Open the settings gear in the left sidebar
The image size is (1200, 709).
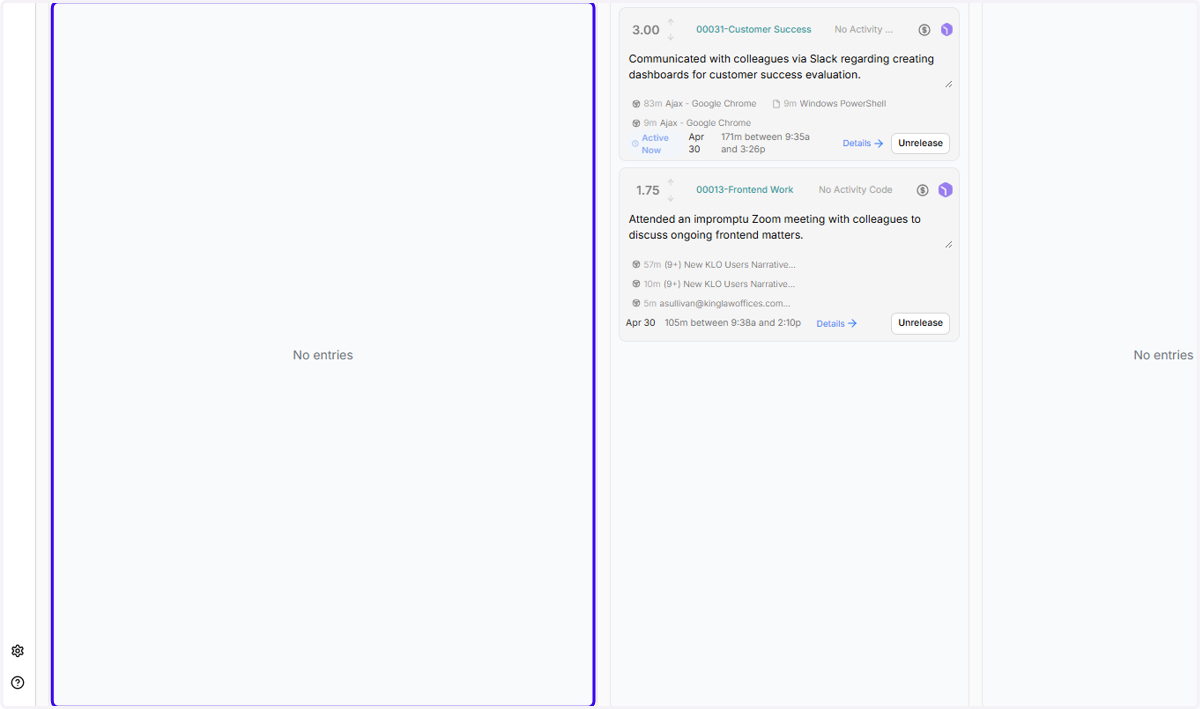(17, 651)
